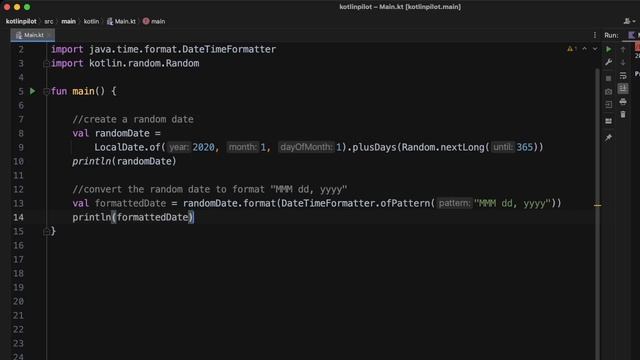Viewport: 640px width, 360px height.
Task: Click the kotlinpilot breadcrumb
Action: 21,21
